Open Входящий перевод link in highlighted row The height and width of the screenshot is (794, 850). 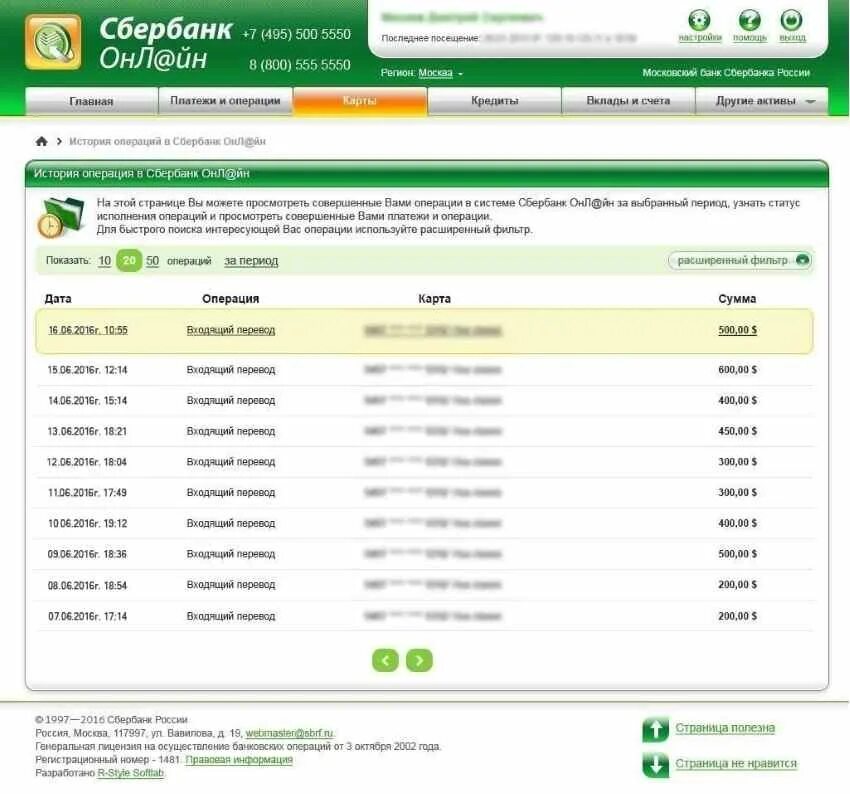point(230,330)
